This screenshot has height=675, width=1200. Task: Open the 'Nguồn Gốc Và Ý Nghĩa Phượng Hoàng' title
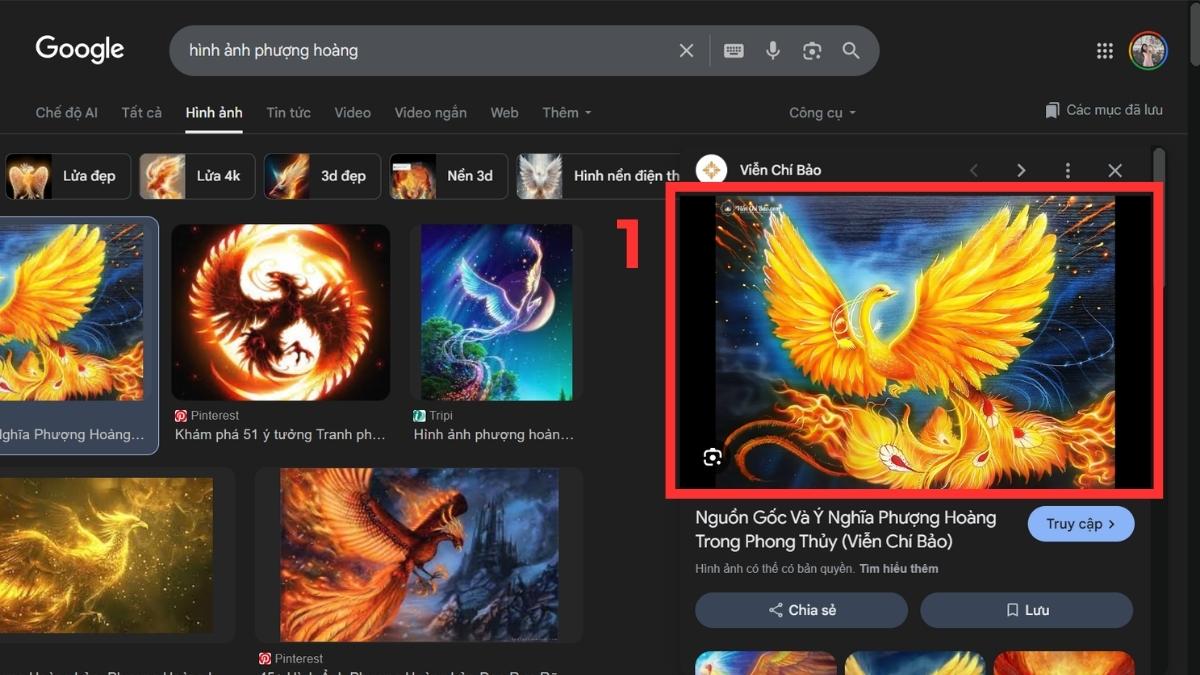pyautogui.click(x=845, y=530)
